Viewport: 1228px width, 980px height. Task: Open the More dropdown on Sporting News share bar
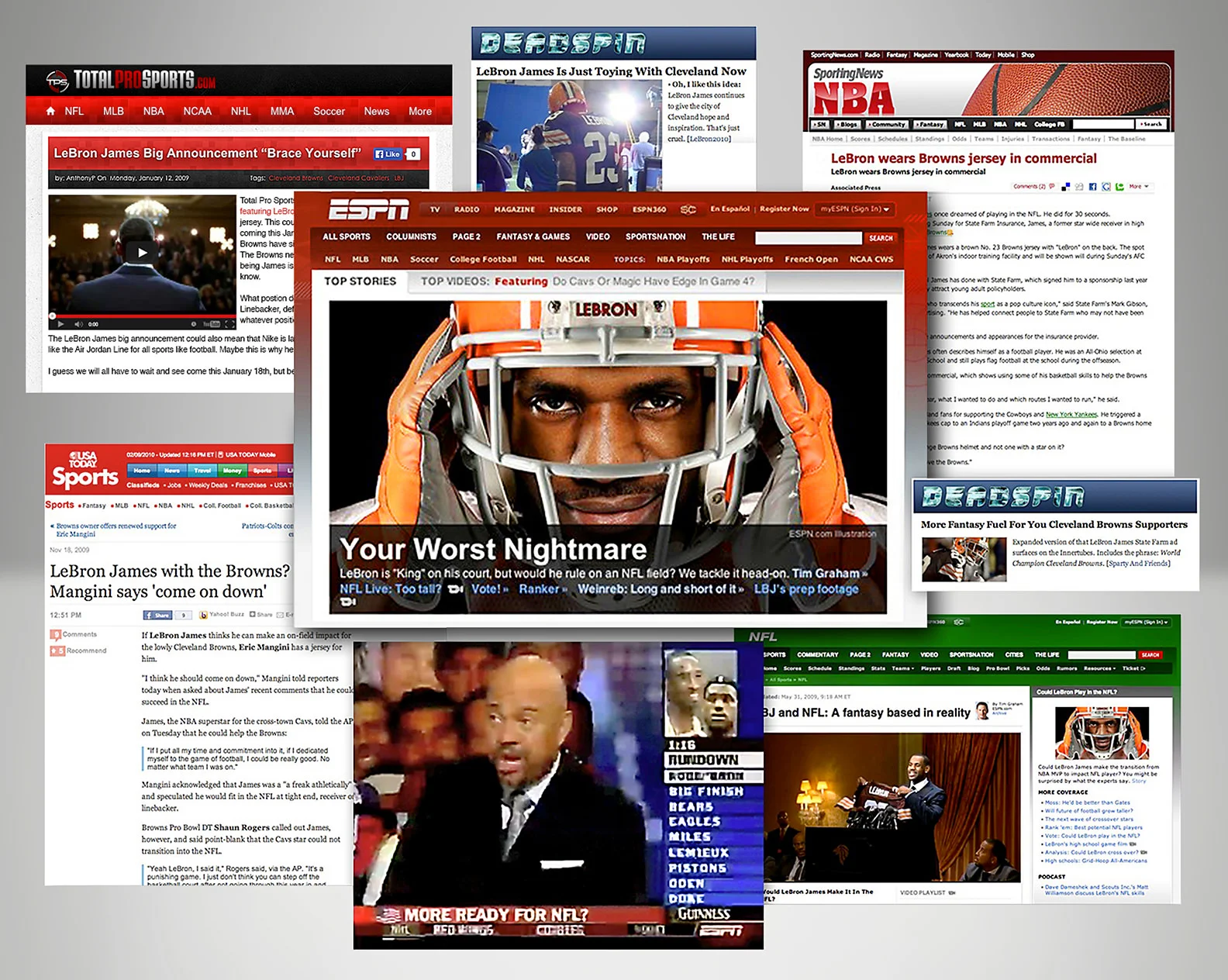tap(1139, 187)
